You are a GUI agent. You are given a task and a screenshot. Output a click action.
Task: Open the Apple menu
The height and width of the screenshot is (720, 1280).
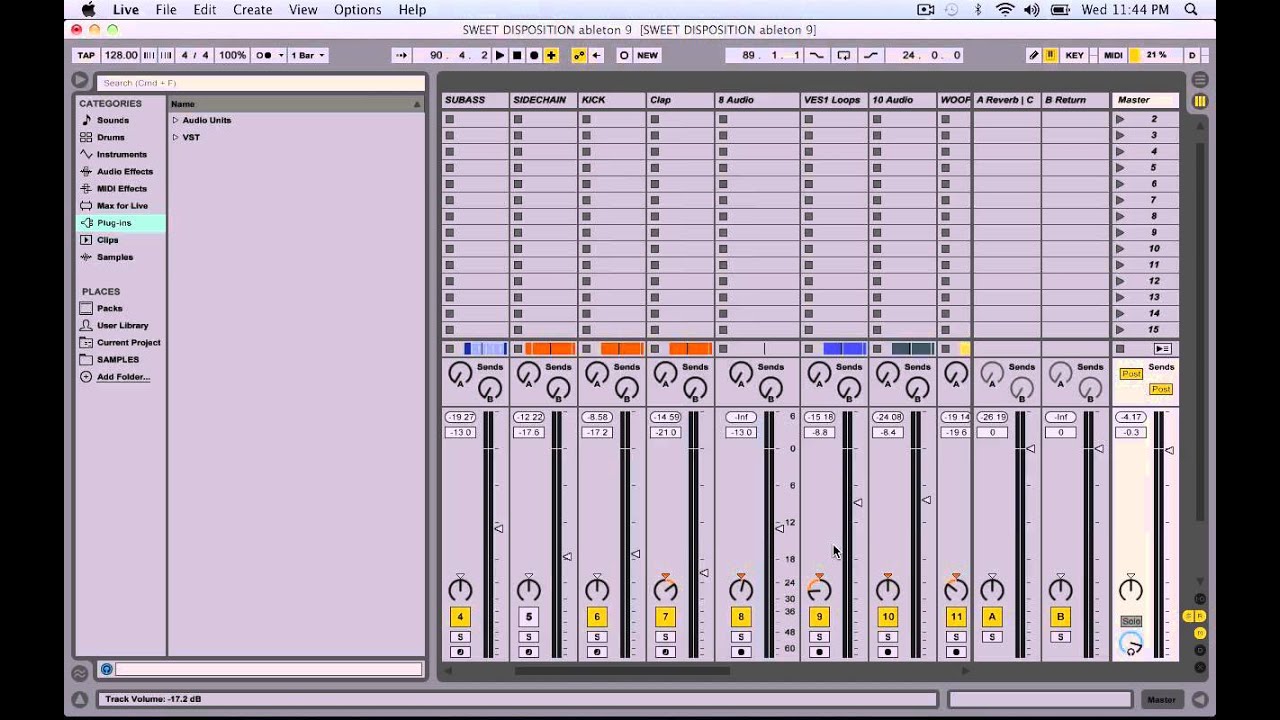point(88,10)
